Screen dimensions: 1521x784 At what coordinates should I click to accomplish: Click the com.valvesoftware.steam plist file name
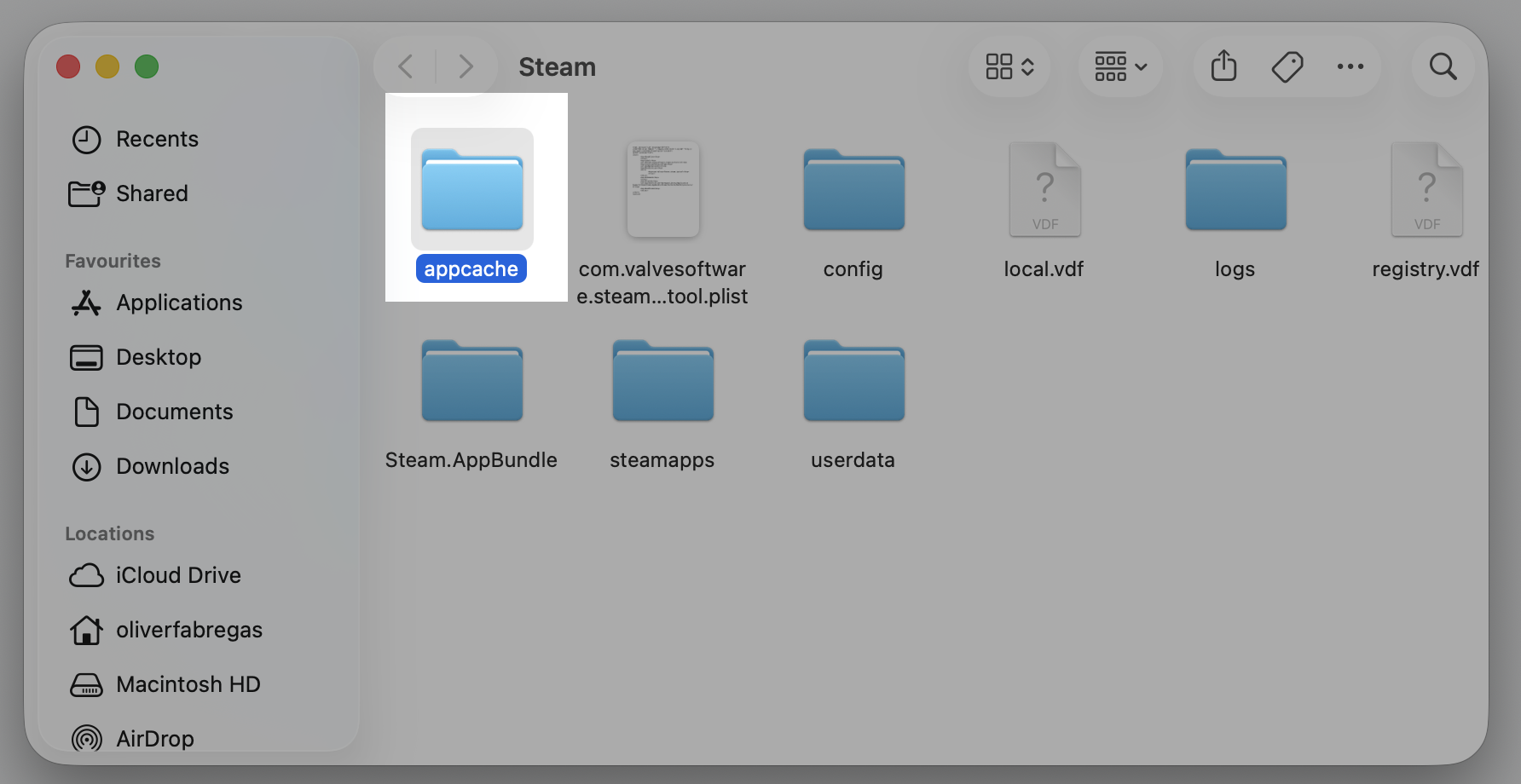tap(662, 282)
